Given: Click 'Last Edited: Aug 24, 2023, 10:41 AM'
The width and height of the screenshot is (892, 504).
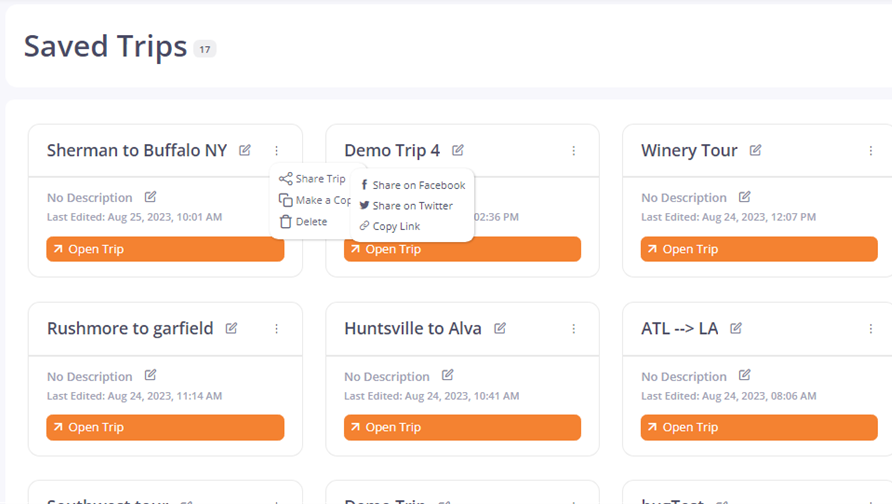Looking at the screenshot, I should [x=431, y=396].
